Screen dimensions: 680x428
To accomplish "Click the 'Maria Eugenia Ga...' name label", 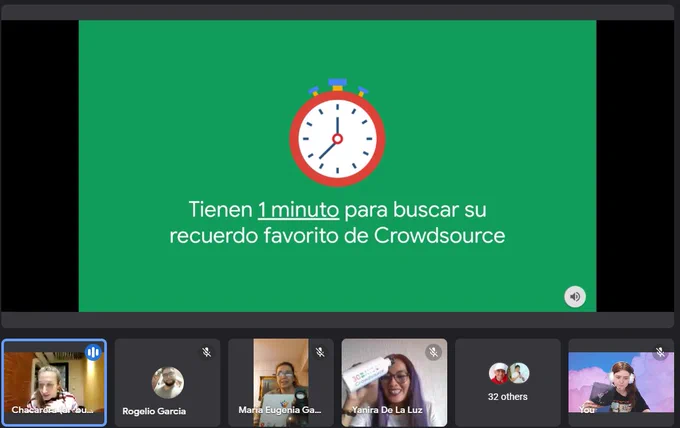I will coord(280,410).
